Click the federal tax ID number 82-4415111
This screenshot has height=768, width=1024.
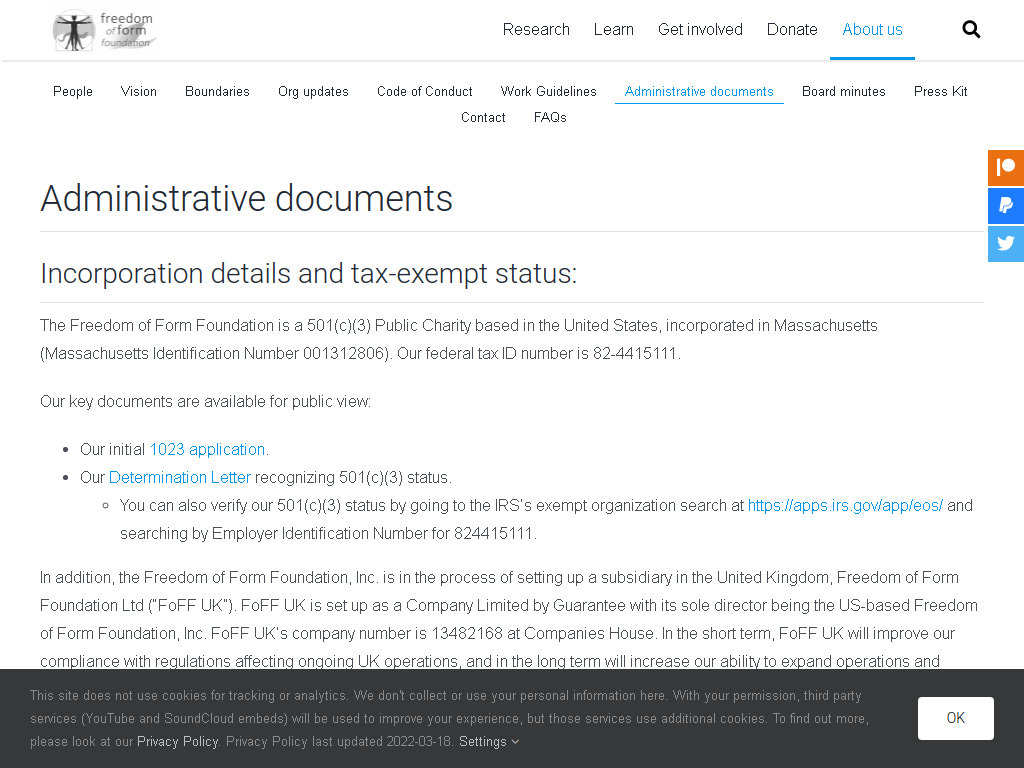click(634, 353)
